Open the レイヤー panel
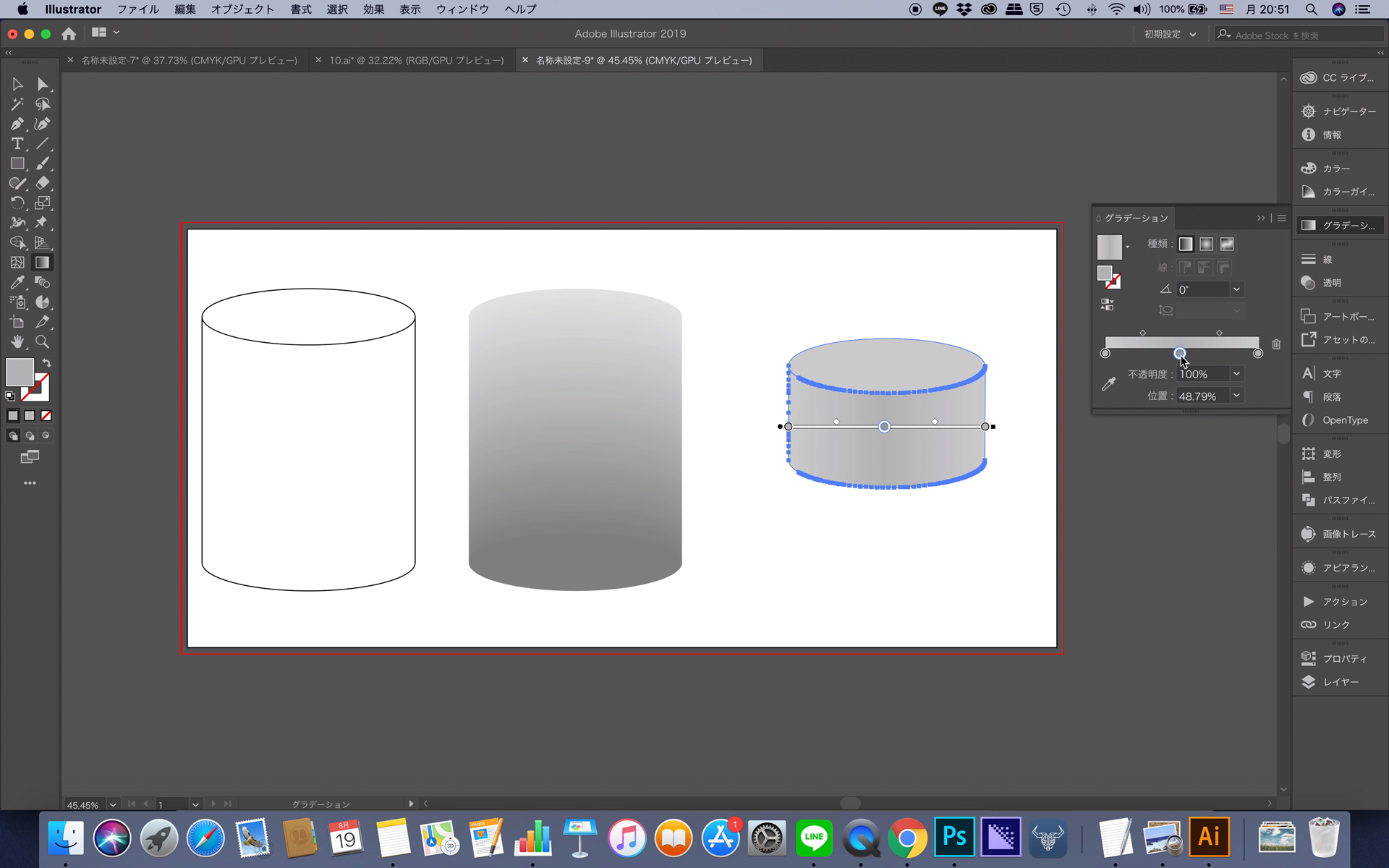The height and width of the screenshot is (868, 1389). tap(1340, 682)
